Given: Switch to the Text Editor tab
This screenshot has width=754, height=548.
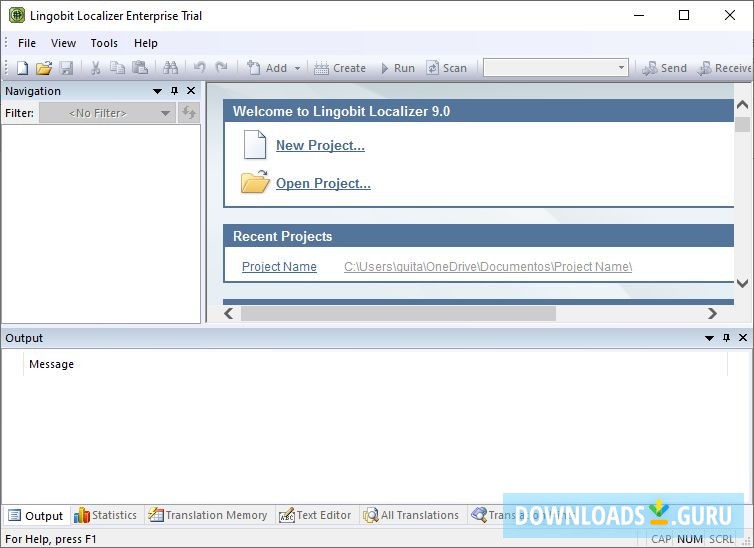Looking at the screenshot, I should [x=315, y=515].
